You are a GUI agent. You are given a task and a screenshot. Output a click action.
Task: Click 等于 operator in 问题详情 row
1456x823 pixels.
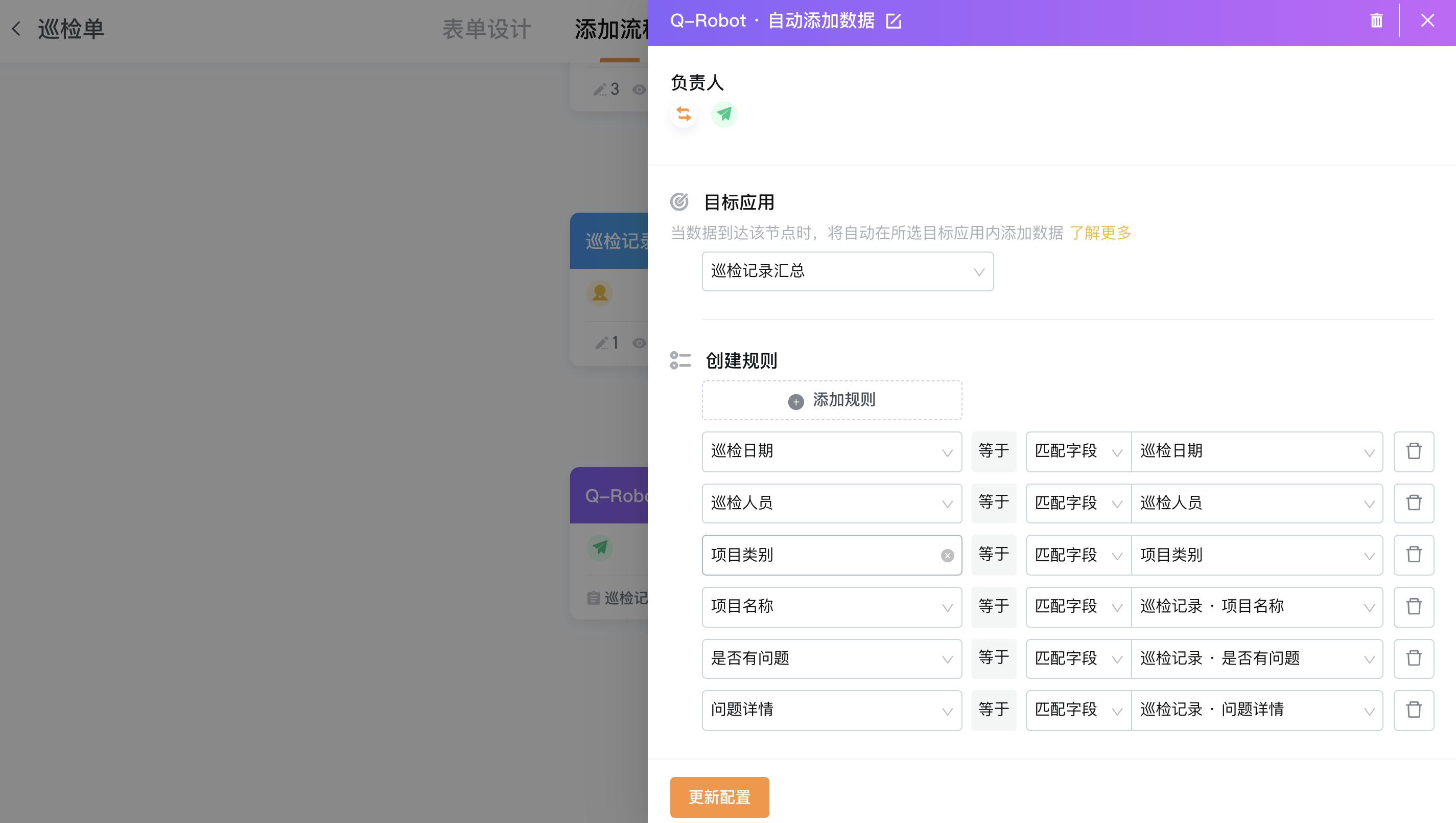click(x=994, y=710)
